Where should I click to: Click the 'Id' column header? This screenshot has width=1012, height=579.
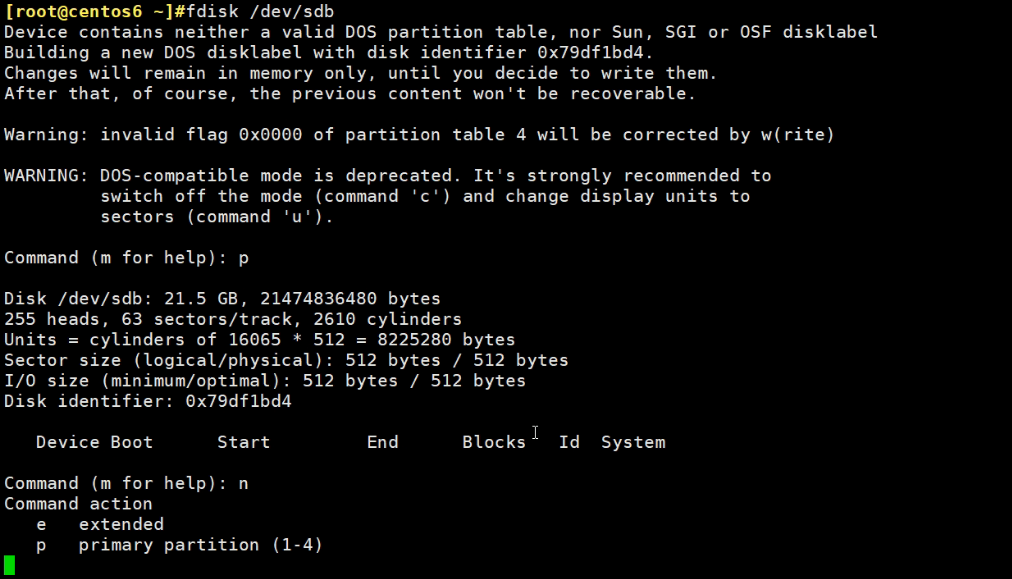pos(569,442)
